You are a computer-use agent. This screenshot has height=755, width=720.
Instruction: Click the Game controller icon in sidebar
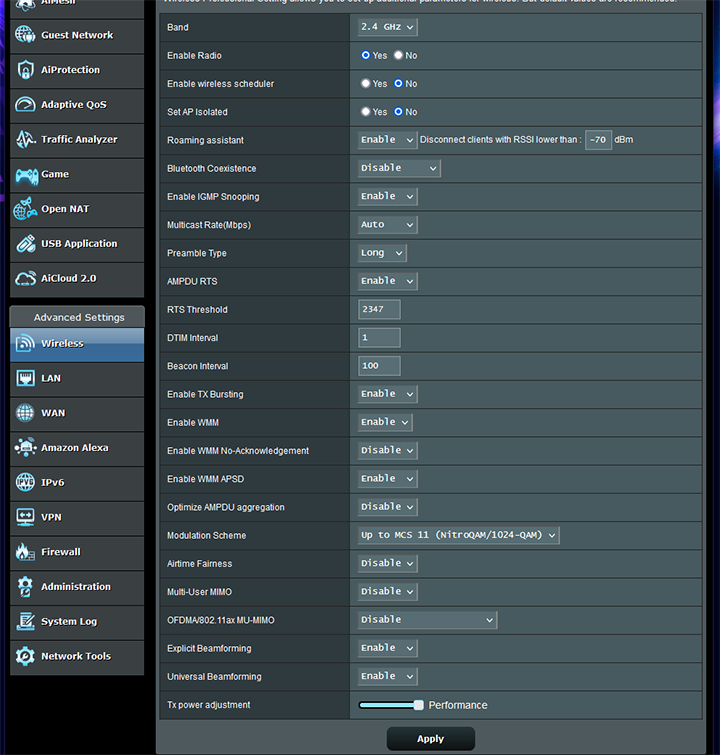25,174
